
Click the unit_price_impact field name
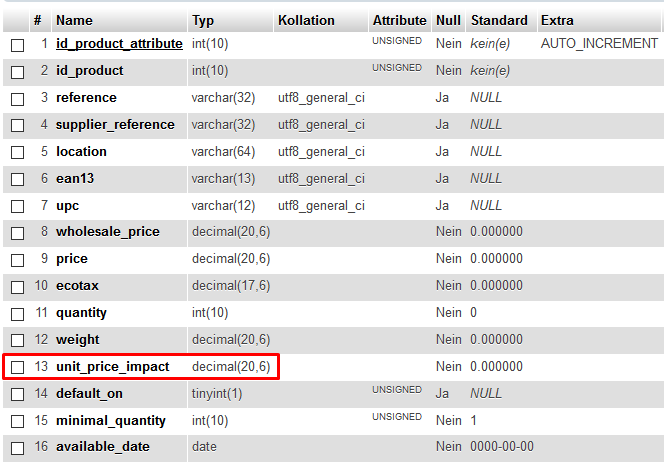point(112,367)
